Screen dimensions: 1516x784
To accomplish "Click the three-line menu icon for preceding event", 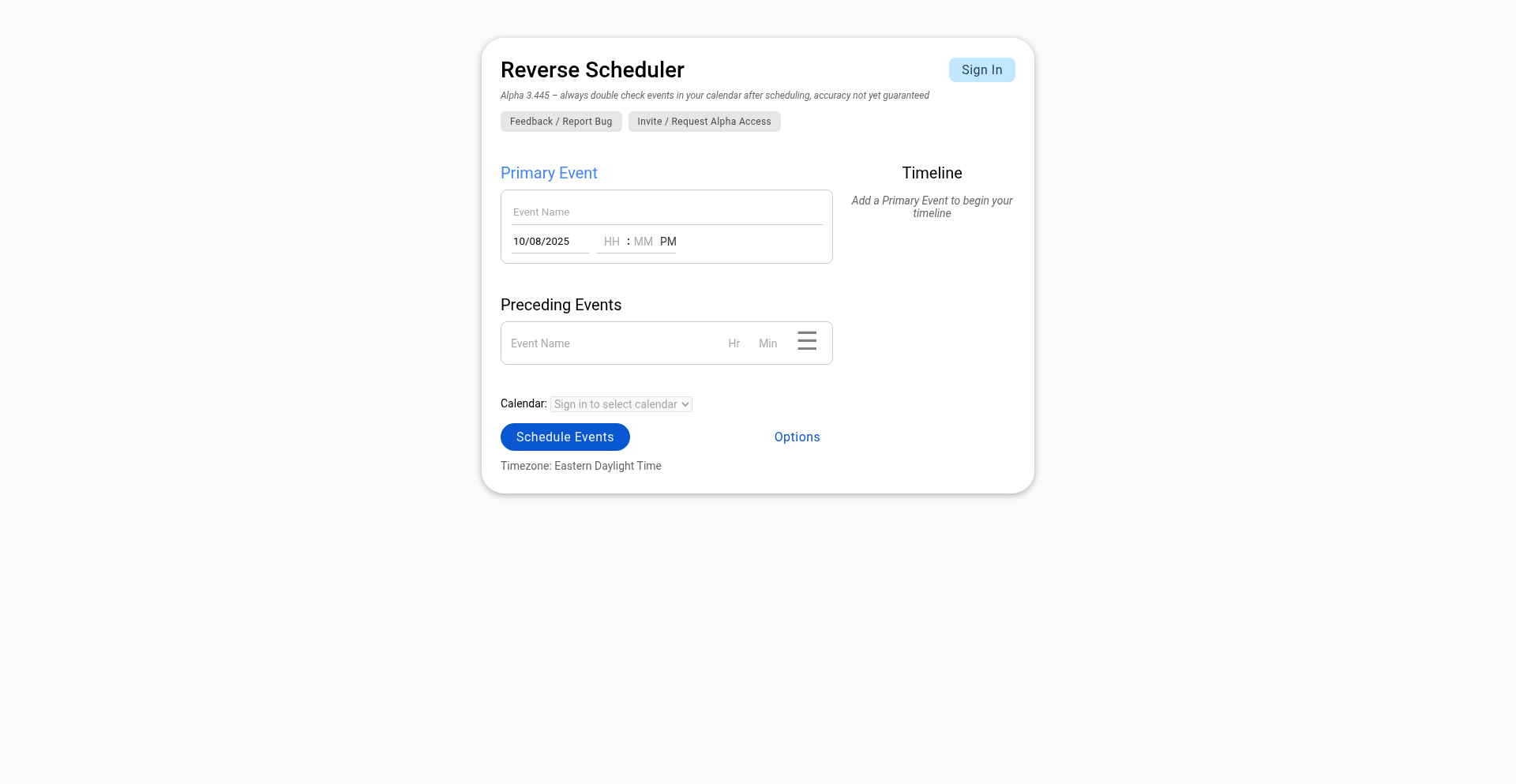I will click(x=806, y=341).
